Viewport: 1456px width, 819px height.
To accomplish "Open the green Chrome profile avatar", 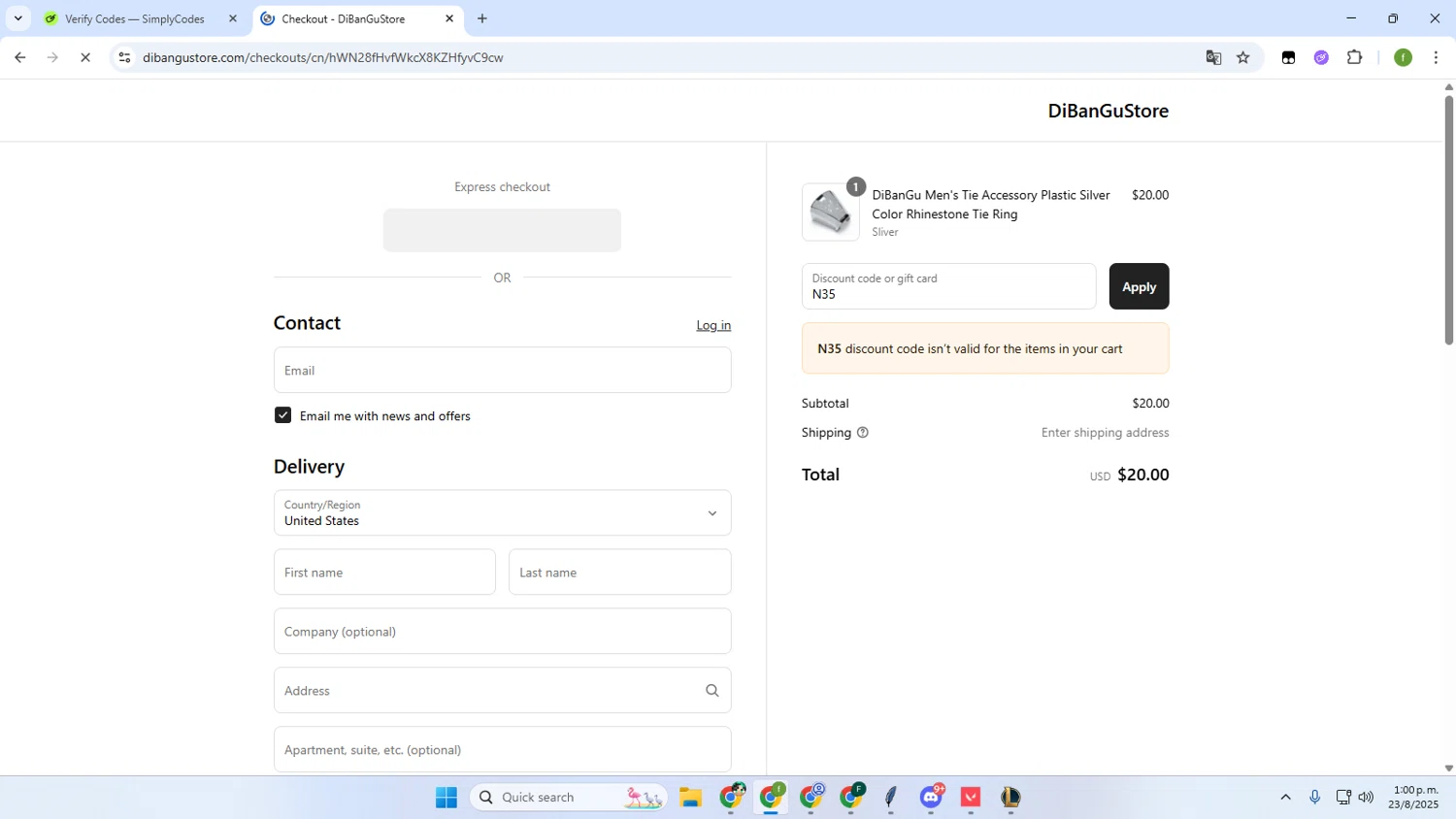I will [x=1403, y=57].
